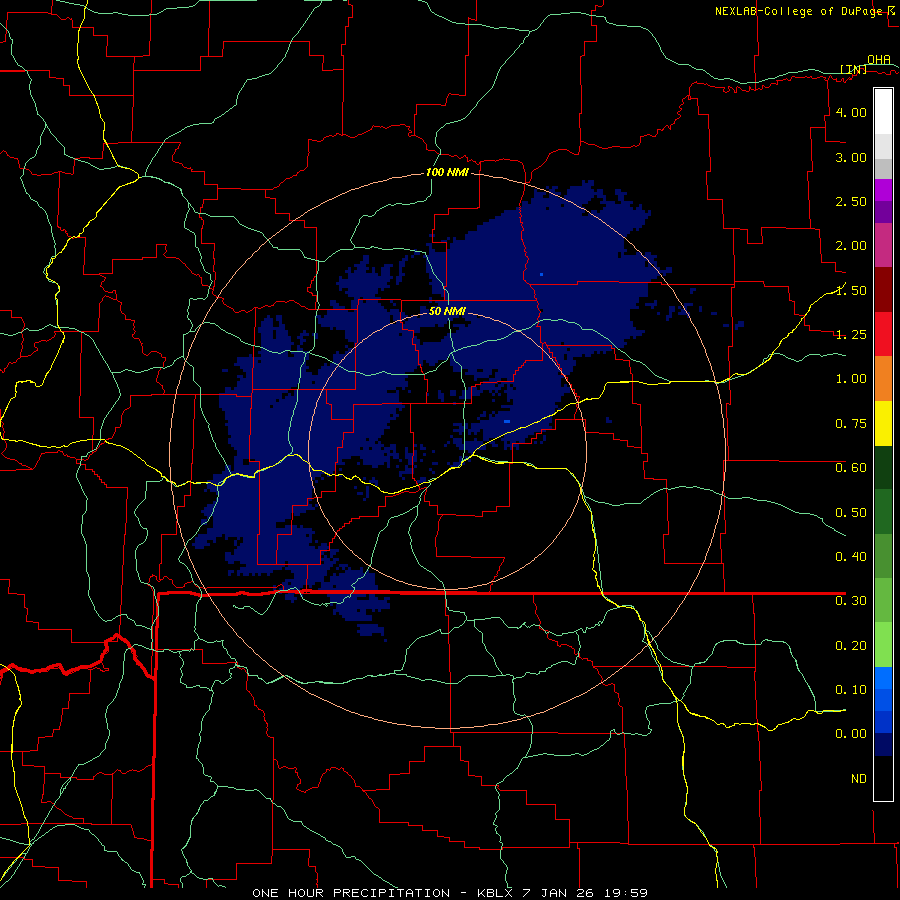Click the 0.00 legend value
This screenshot has height=900, width=900.
[x=851, y=734]
